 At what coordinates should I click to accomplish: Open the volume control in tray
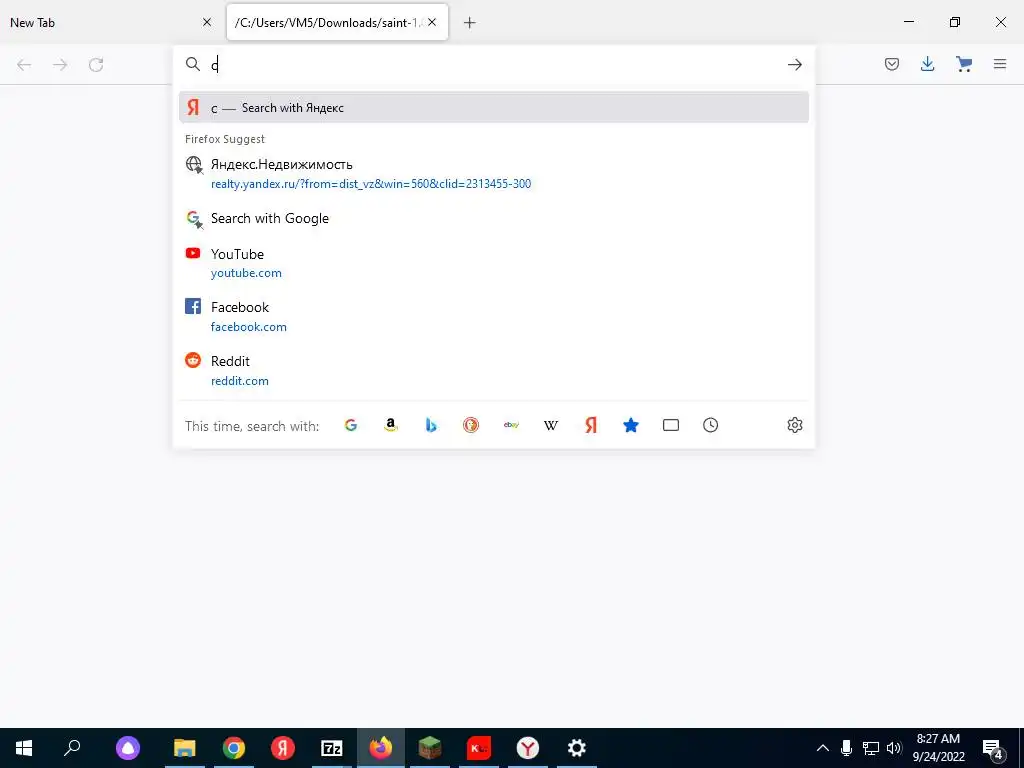[x=894, y=748]
